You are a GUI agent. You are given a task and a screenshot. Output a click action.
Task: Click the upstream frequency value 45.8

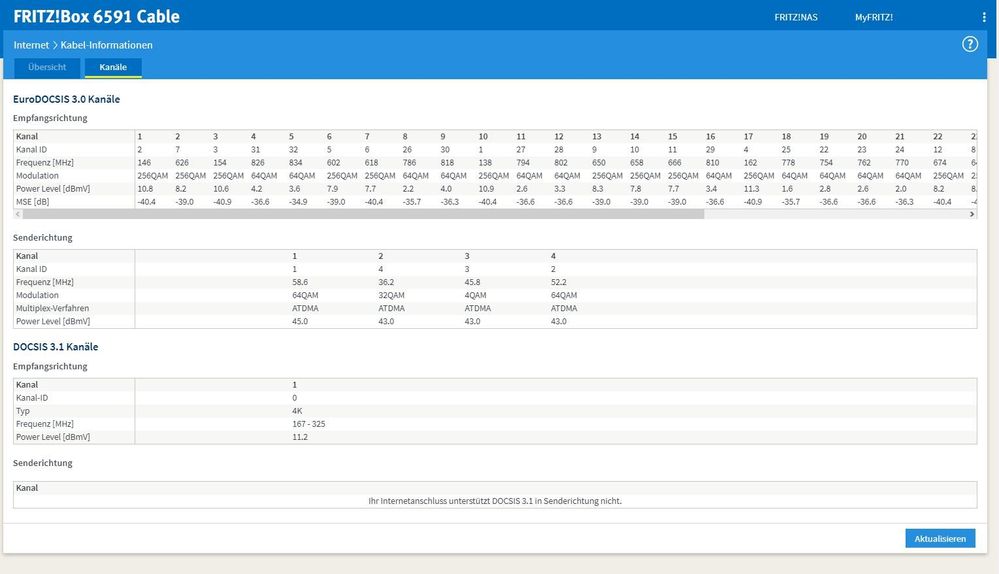pos(472,282)
